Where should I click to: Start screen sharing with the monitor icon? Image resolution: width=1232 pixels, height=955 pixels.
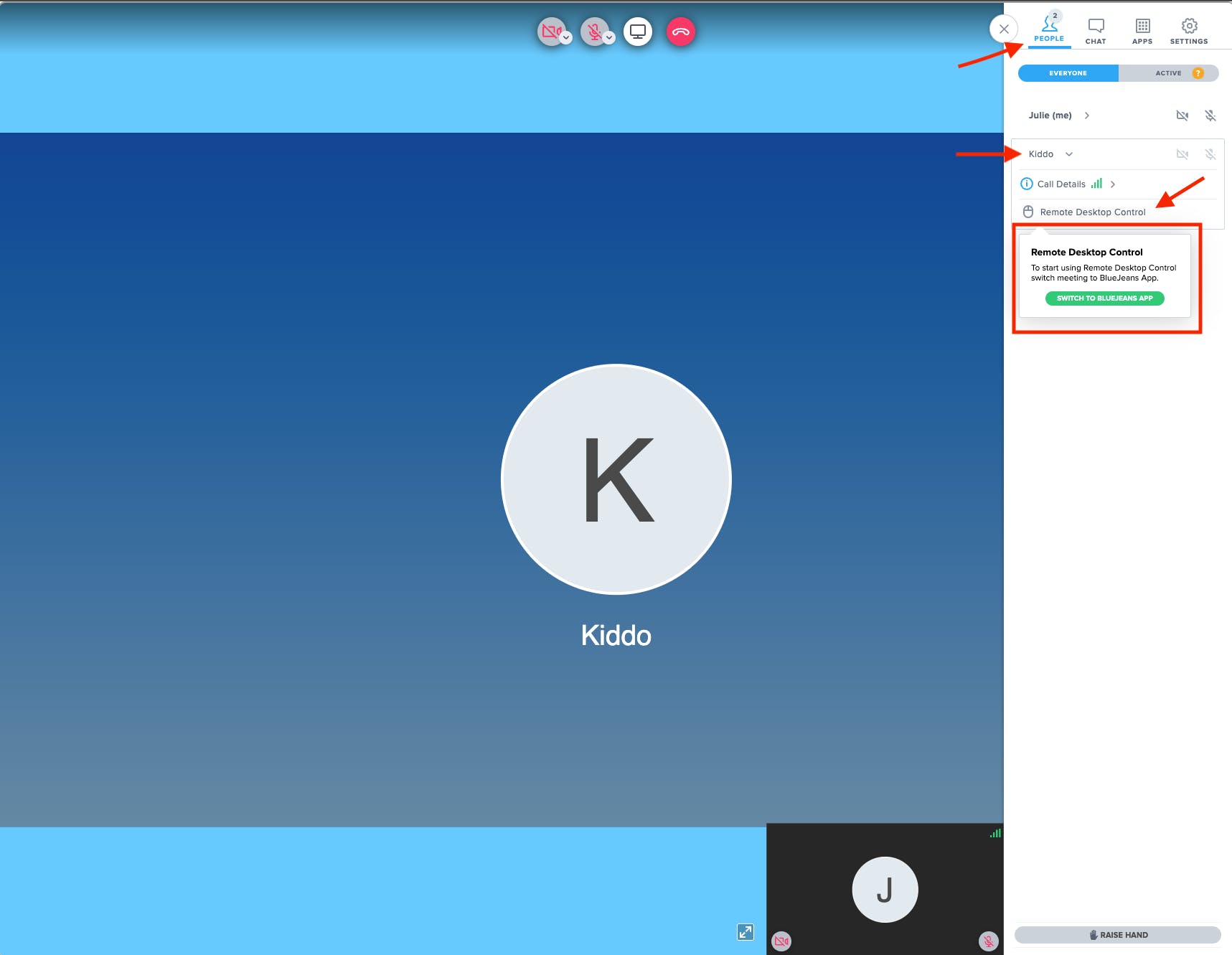tap(638, 32)
